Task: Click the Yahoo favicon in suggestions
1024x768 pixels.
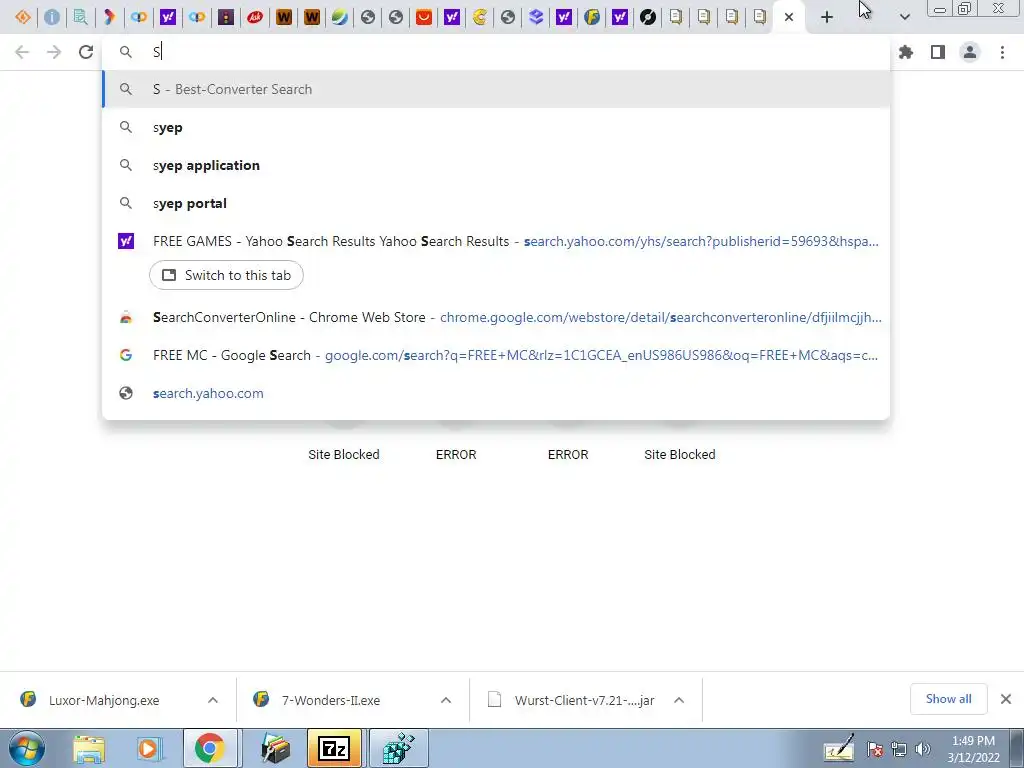Action: [x=126, y=241]
